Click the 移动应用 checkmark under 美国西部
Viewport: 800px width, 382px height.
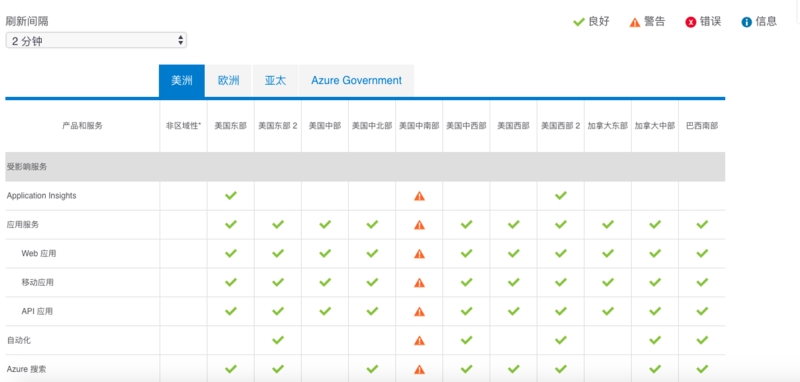514,282
